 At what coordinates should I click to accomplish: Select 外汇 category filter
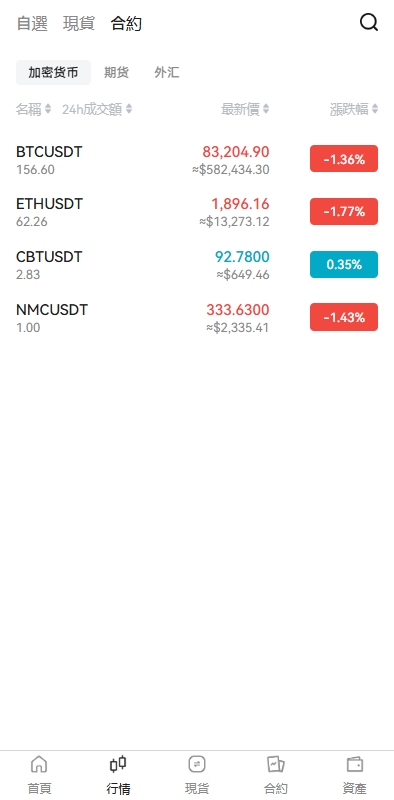[167, 72]
